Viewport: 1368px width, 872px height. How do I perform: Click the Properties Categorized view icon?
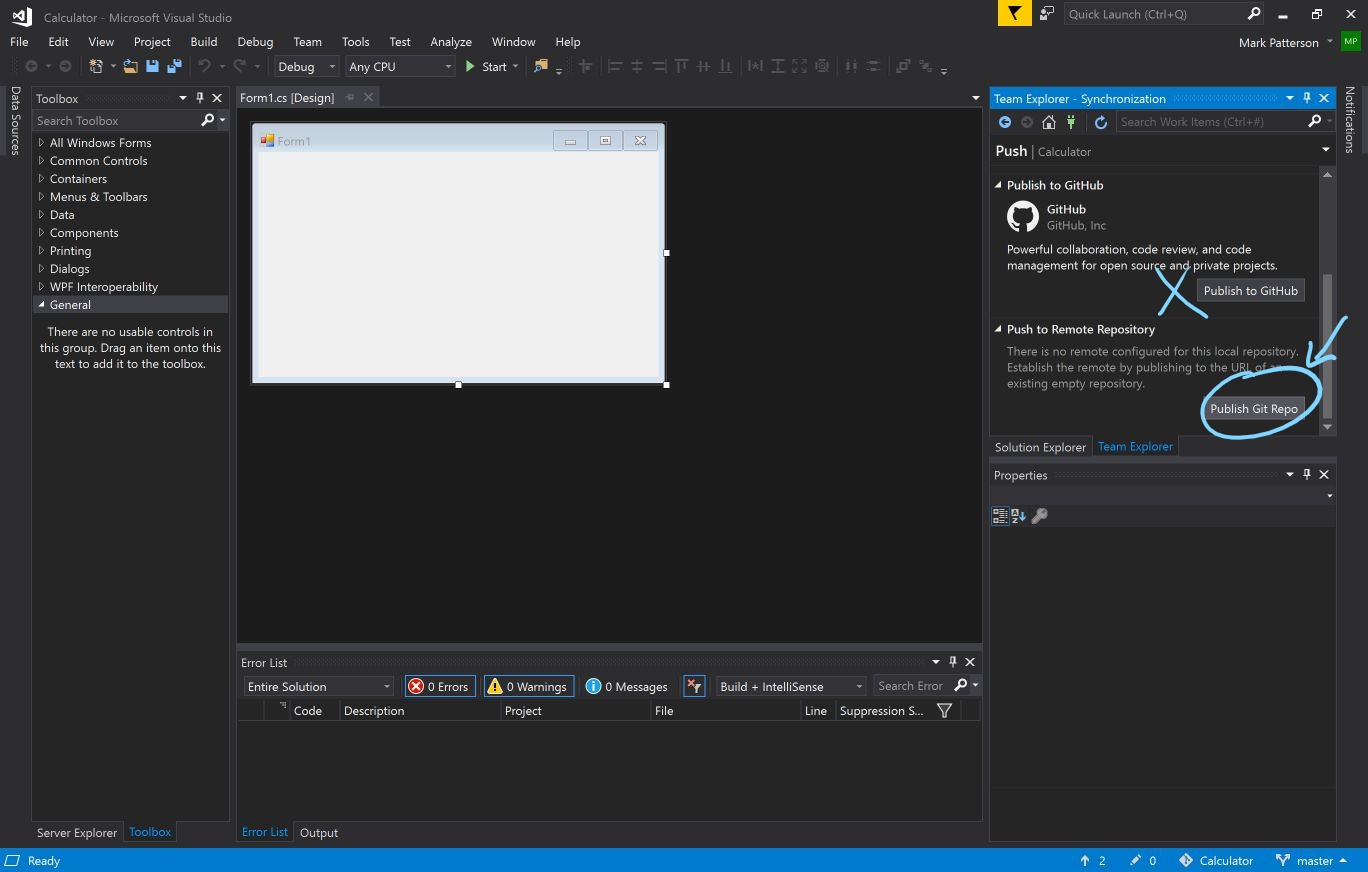[1000, 516]
